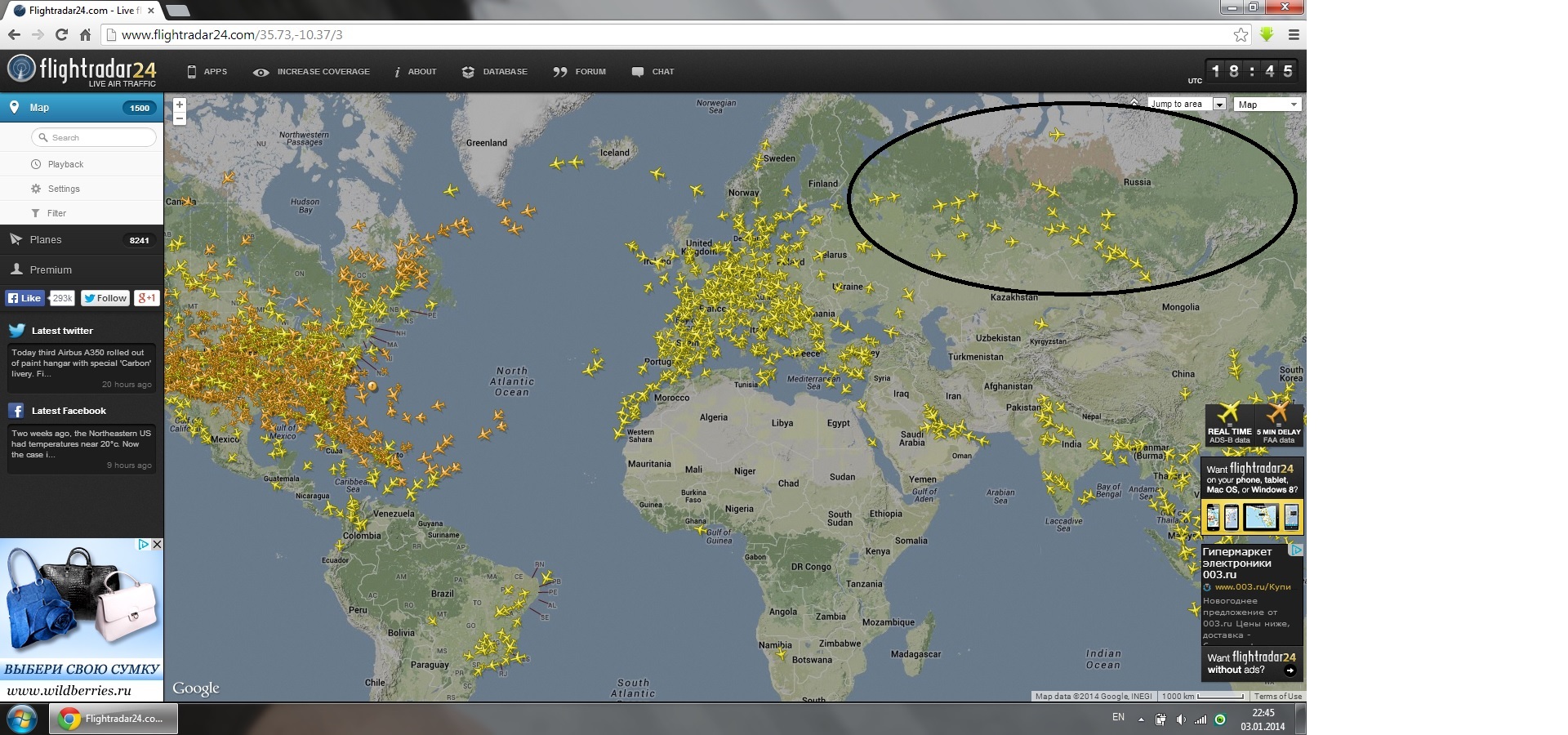Image resolution: width=1568 pixels, height=735 pixels.
Task: Zoom out with the map minus button
Action: coord(180,118)
